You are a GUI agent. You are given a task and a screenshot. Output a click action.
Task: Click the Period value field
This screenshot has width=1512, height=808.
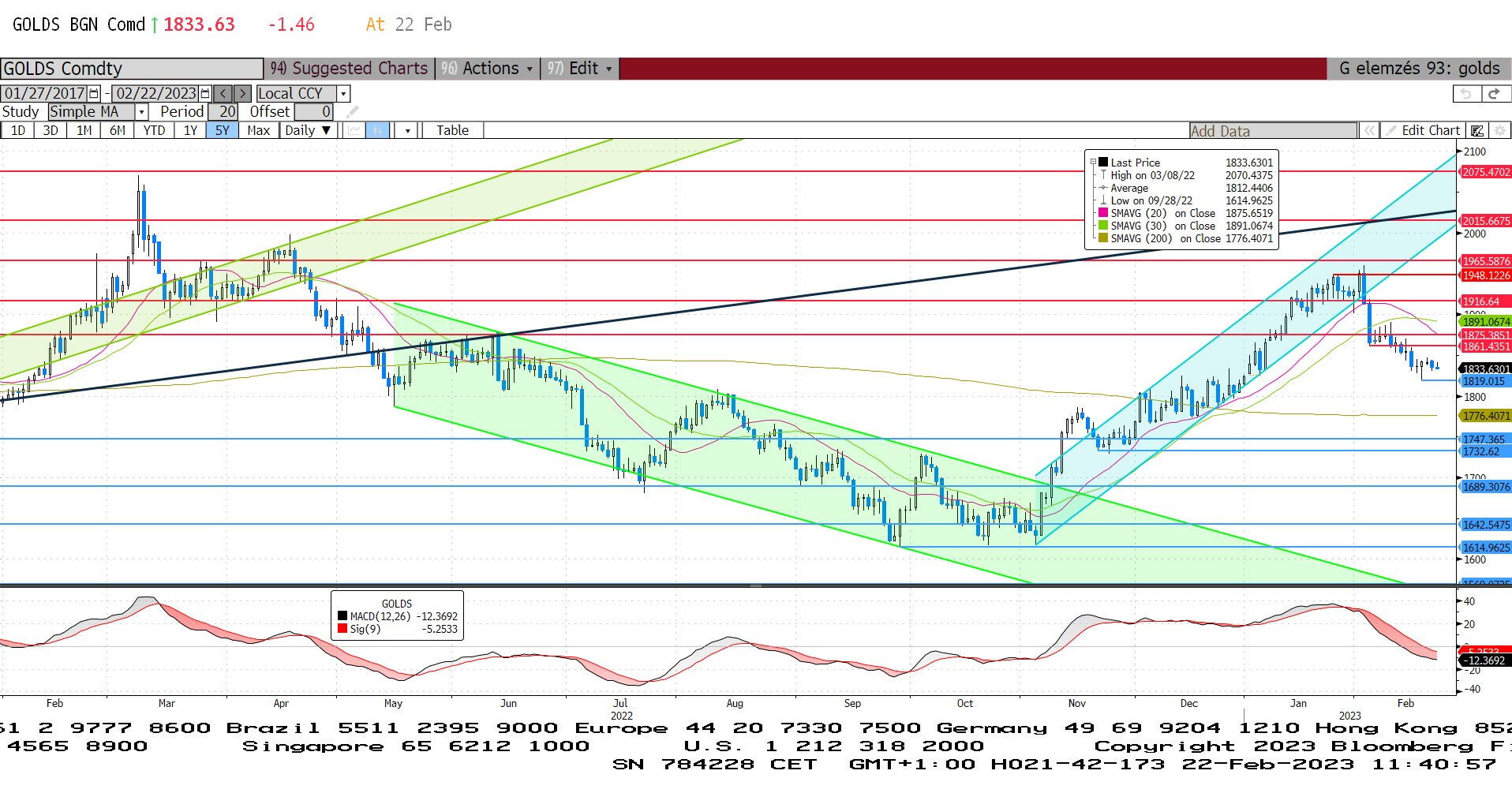(223, 112)
